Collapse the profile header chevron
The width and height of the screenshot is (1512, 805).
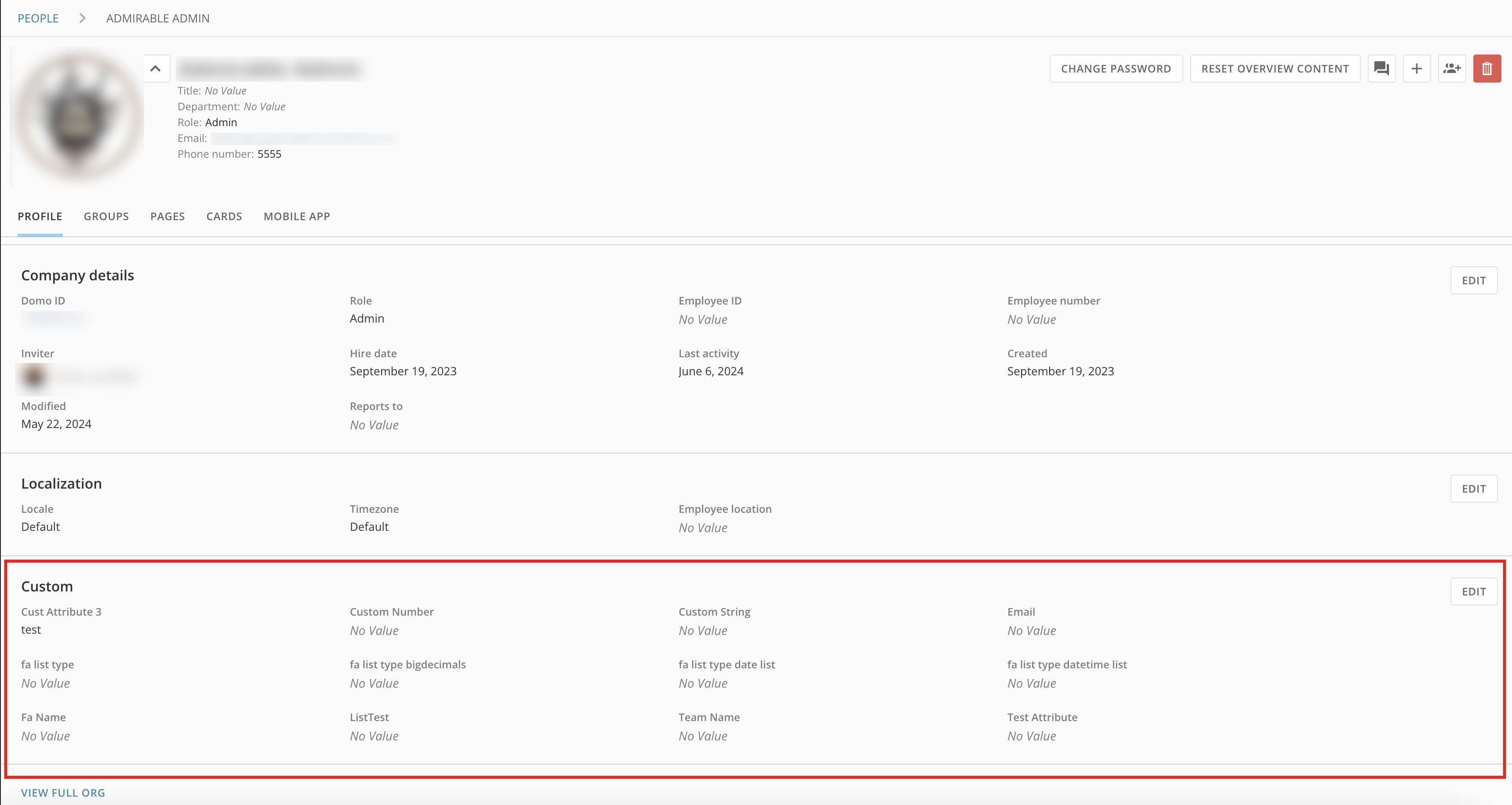[156, 69]
